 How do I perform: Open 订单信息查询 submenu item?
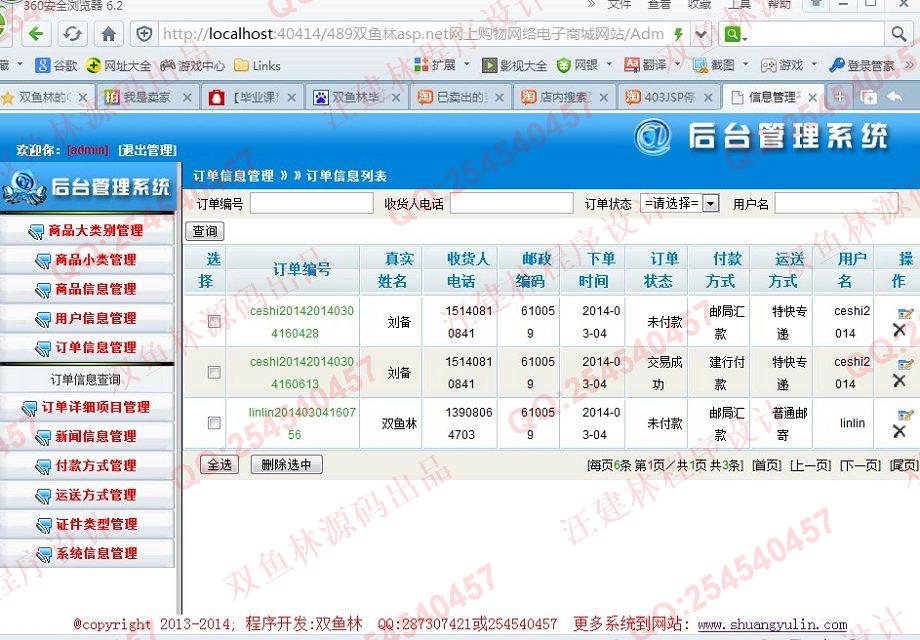[86, 380]
